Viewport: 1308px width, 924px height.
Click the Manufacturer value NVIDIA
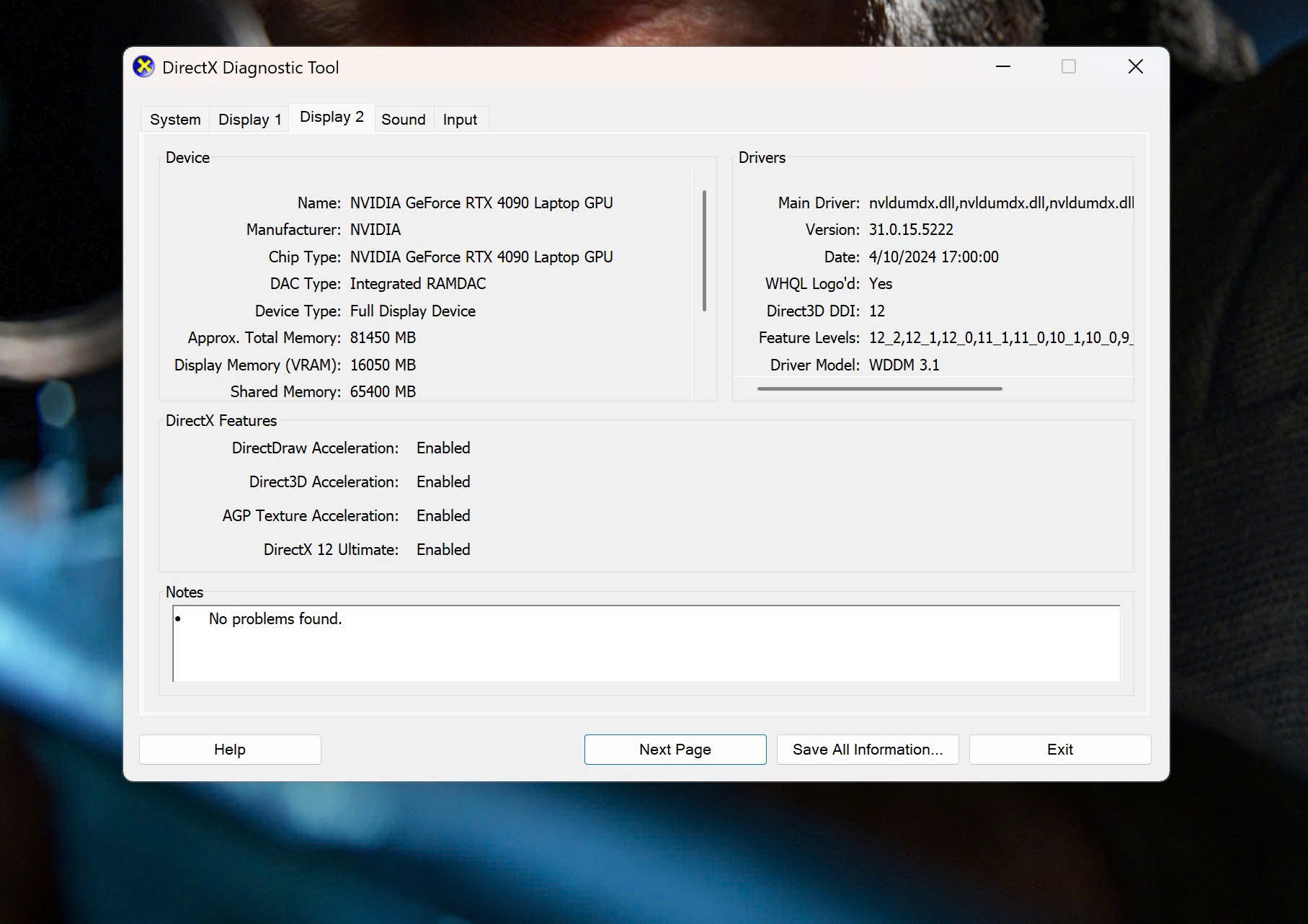coord(375,230)
